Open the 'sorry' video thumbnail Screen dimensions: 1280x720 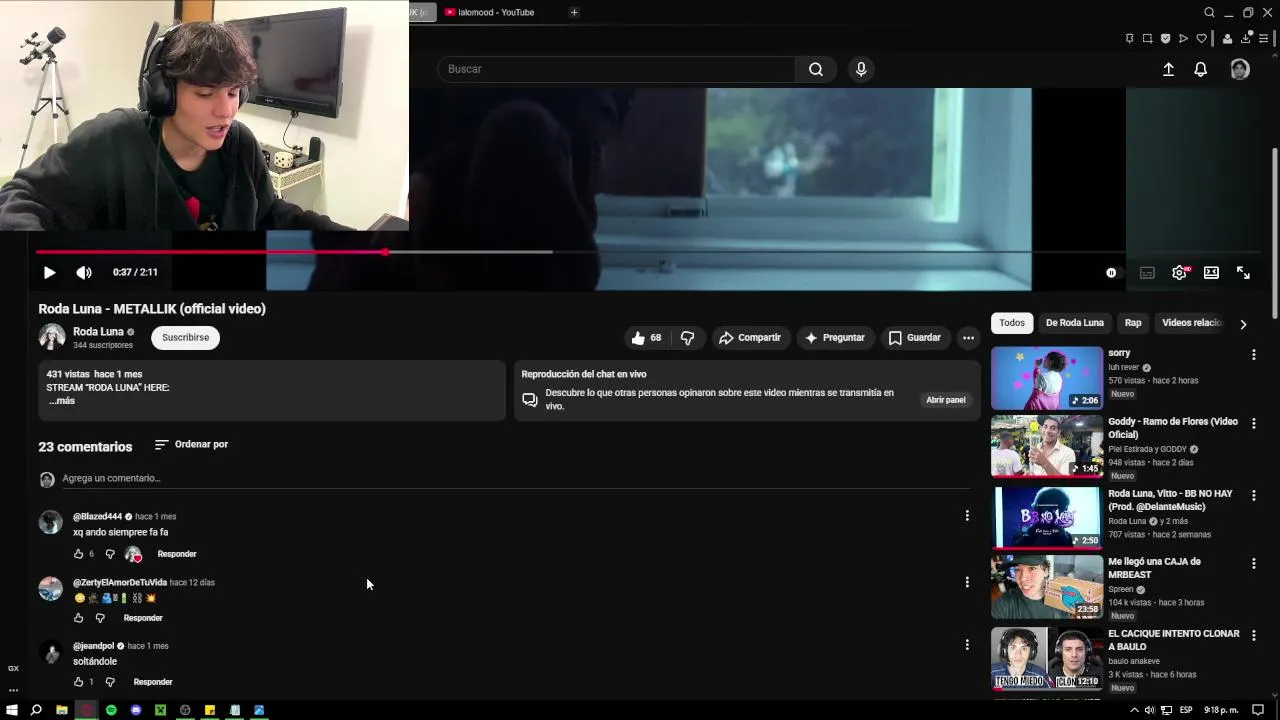tap(1047, 378)
